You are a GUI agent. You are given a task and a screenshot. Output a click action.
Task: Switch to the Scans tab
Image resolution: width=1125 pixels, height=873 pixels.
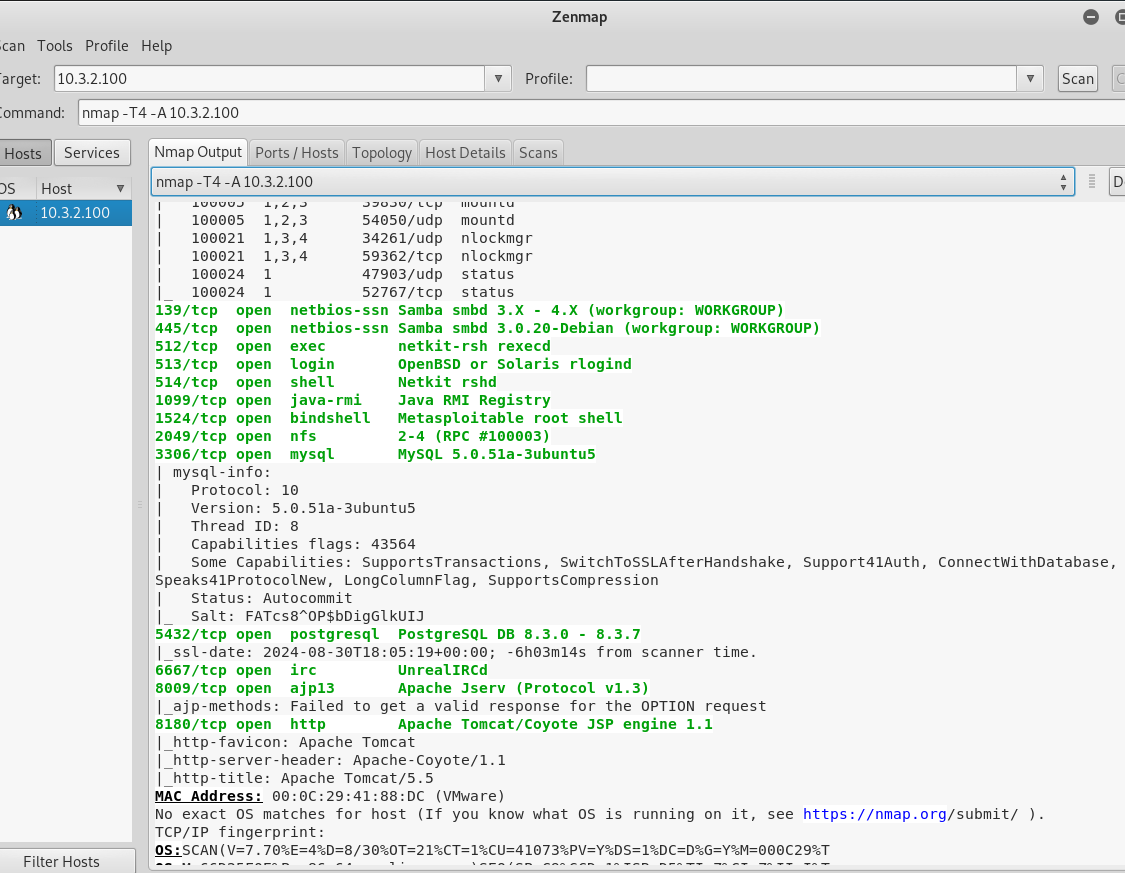538,152
